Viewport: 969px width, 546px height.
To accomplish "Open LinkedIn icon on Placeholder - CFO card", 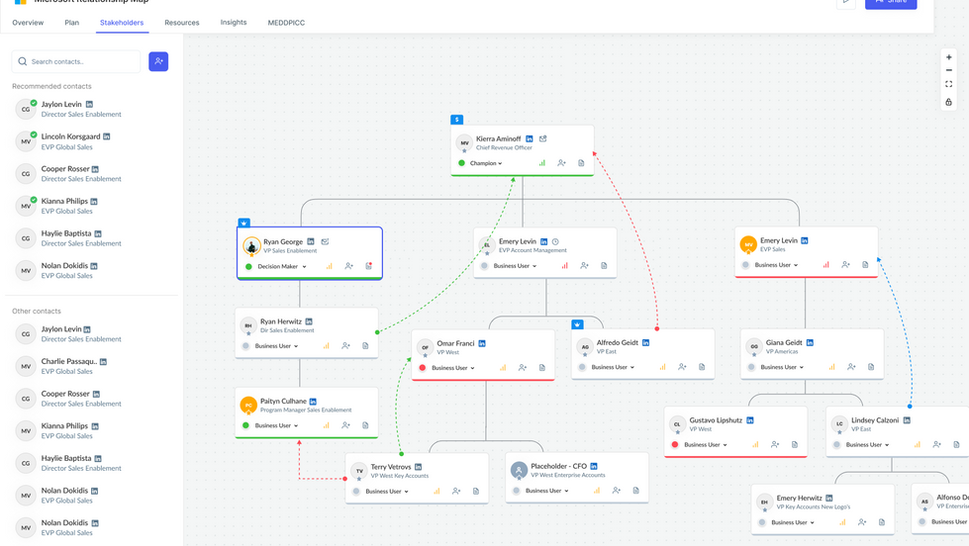I will coord(593,466).
